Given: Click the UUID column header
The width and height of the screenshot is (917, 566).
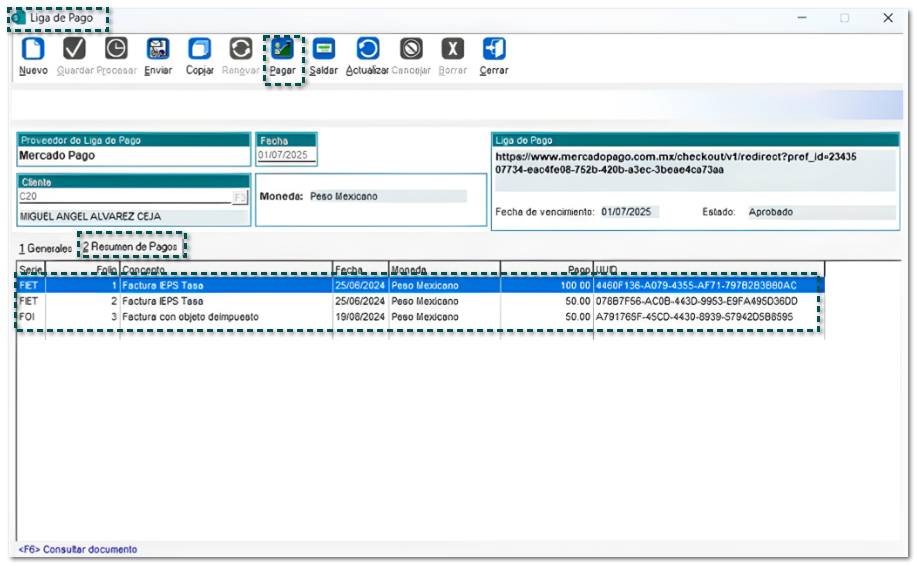Looking at the screenshot, I should (x=707, y=270).
